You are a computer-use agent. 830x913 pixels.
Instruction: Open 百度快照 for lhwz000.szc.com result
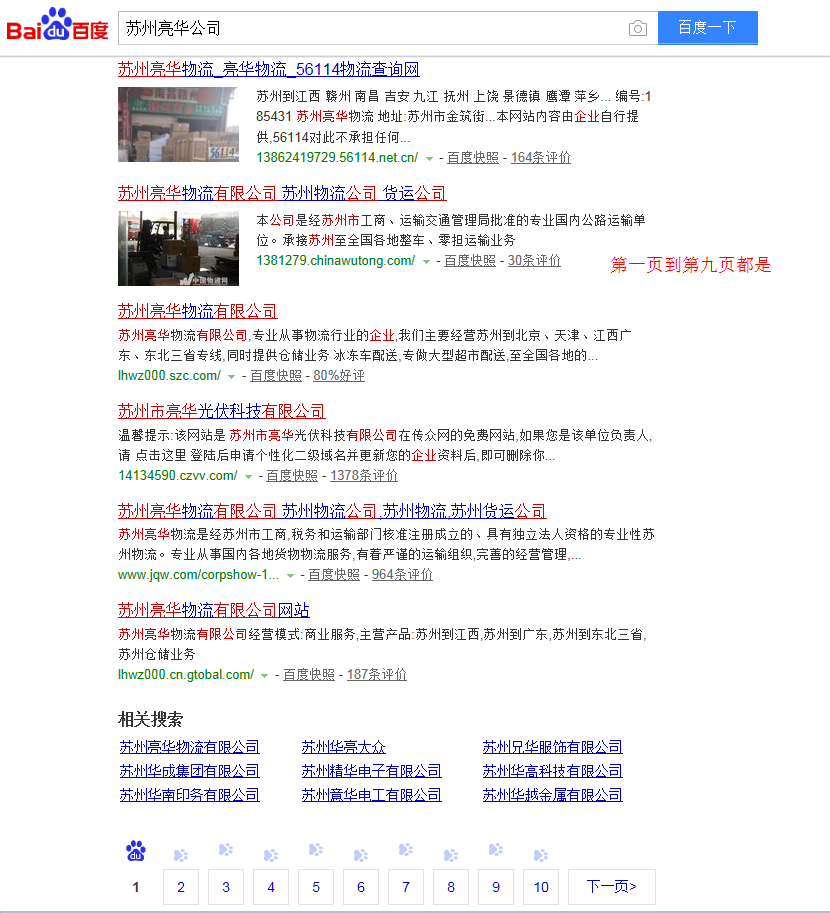[x=276, y=376]
